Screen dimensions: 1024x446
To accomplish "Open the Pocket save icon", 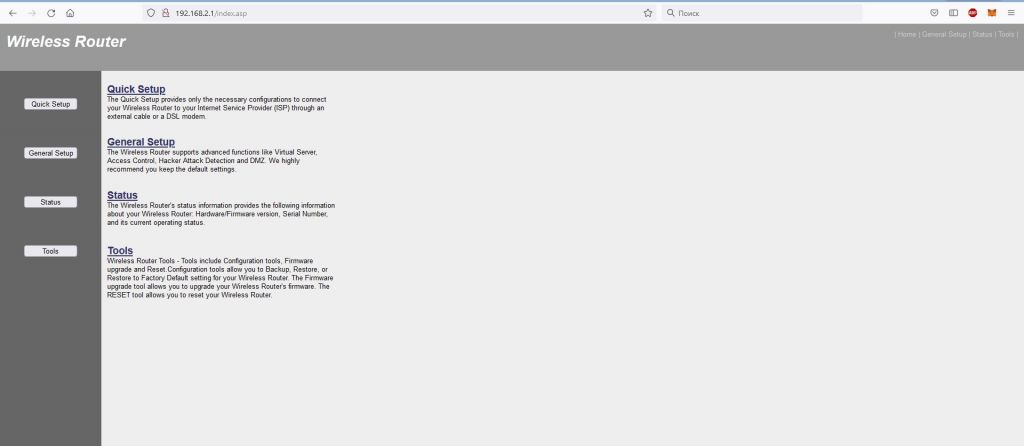I will pyautogui.click(x=935, y=13).
